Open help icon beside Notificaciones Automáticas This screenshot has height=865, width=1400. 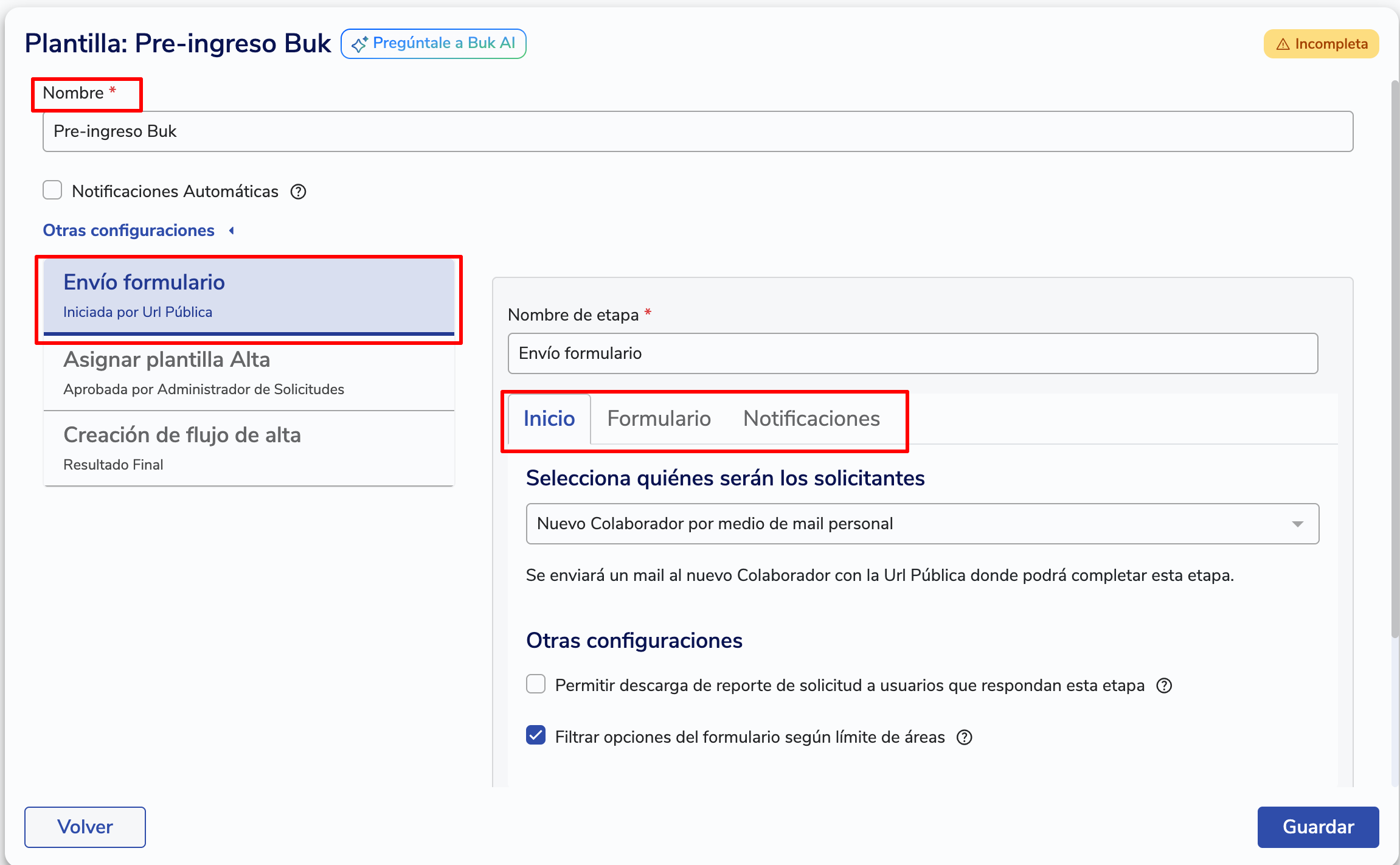[298, 192]
